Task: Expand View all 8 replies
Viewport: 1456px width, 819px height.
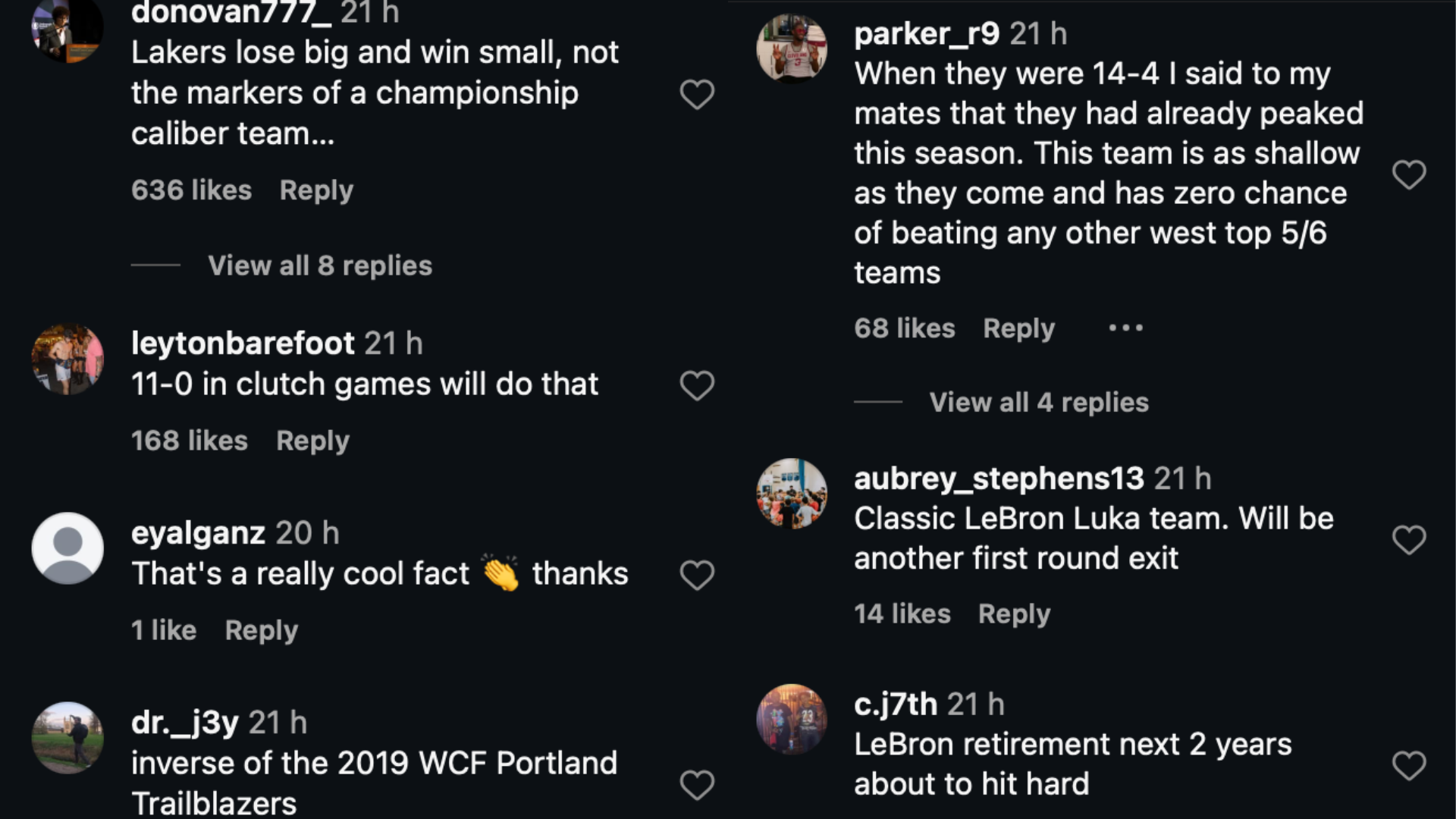Action: coord(320,265)
